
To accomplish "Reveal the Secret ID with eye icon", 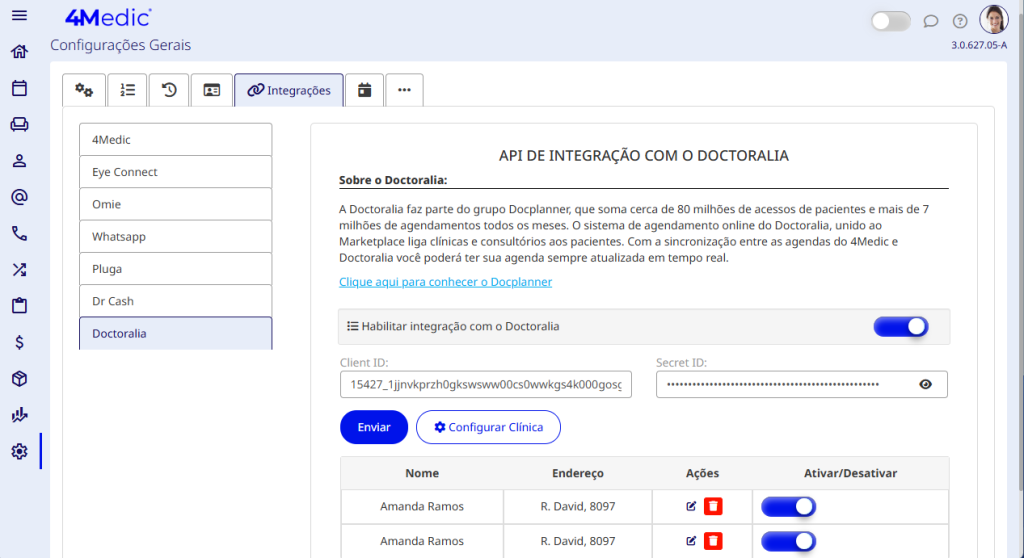I will (925, 384).
